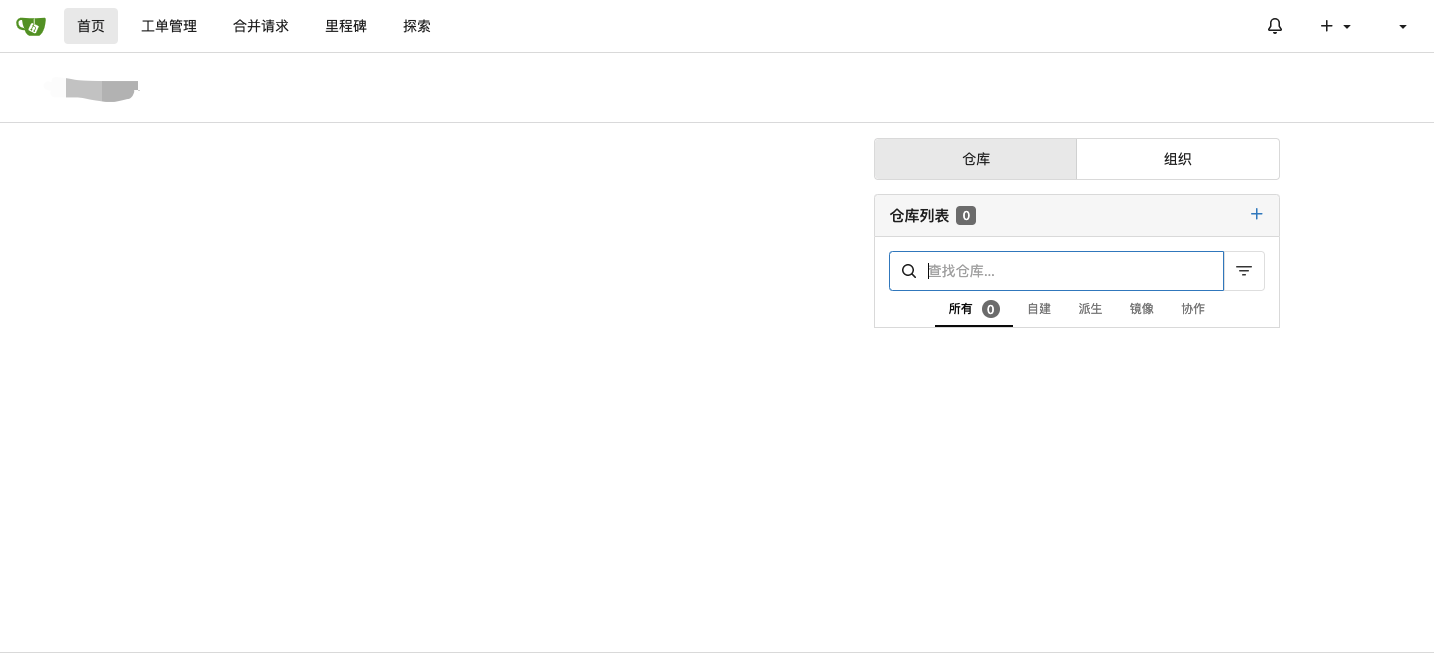The image size is (1434, 653).
Task: Create a new repository with the plus icon
Action: click(1326, 26)
